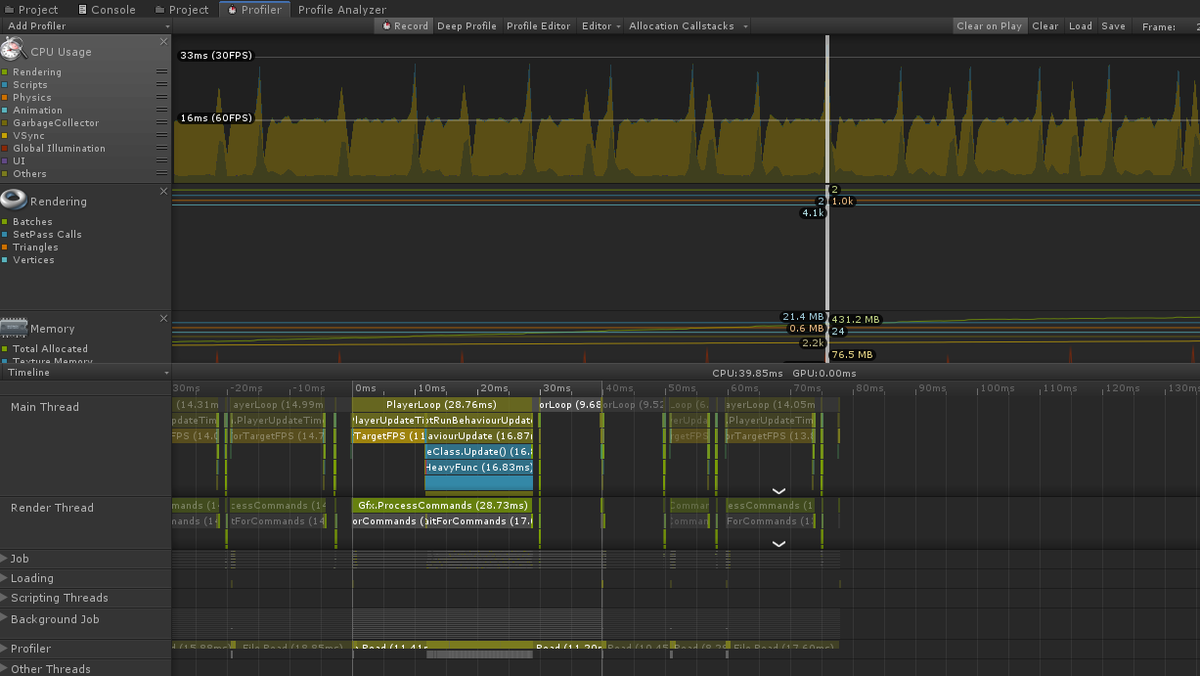Click the CPU Usage stopwatch icon
This screenshot has height=676, width=1200.
coord(13,49)
